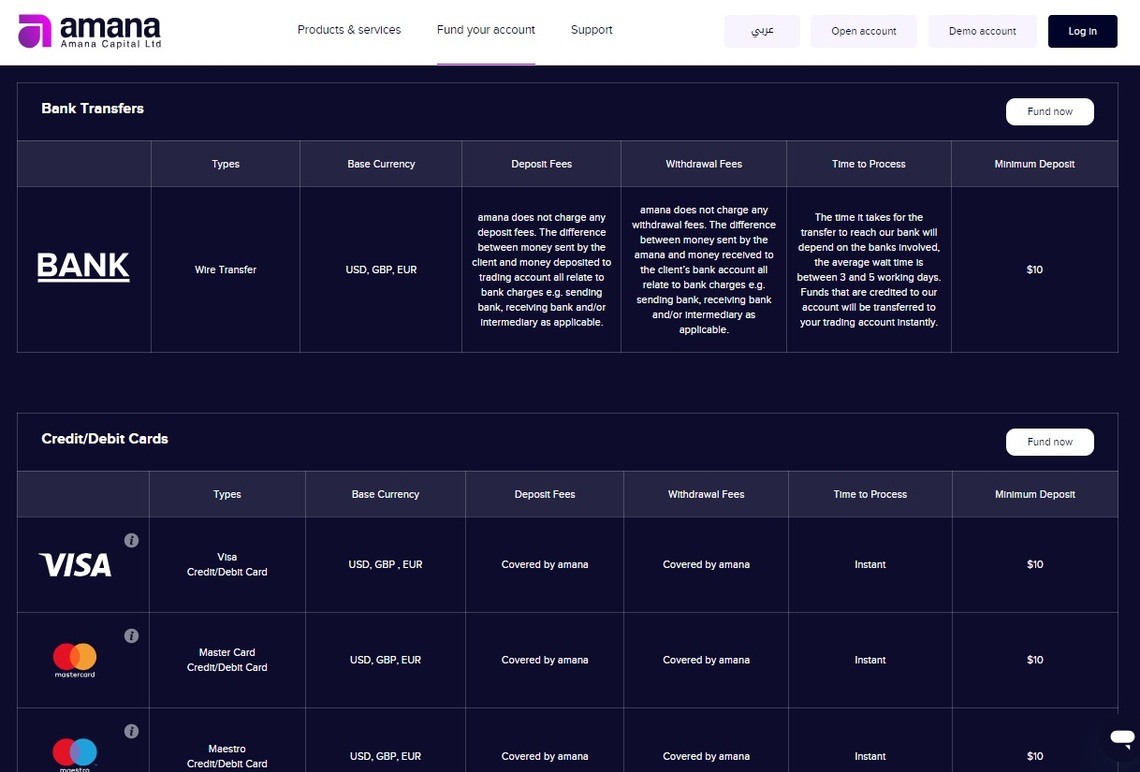The width and height of the screenshot is (1140, 772).
Task: Click the info icon next to Mastercard logo
Action: (x=131, y=636)
